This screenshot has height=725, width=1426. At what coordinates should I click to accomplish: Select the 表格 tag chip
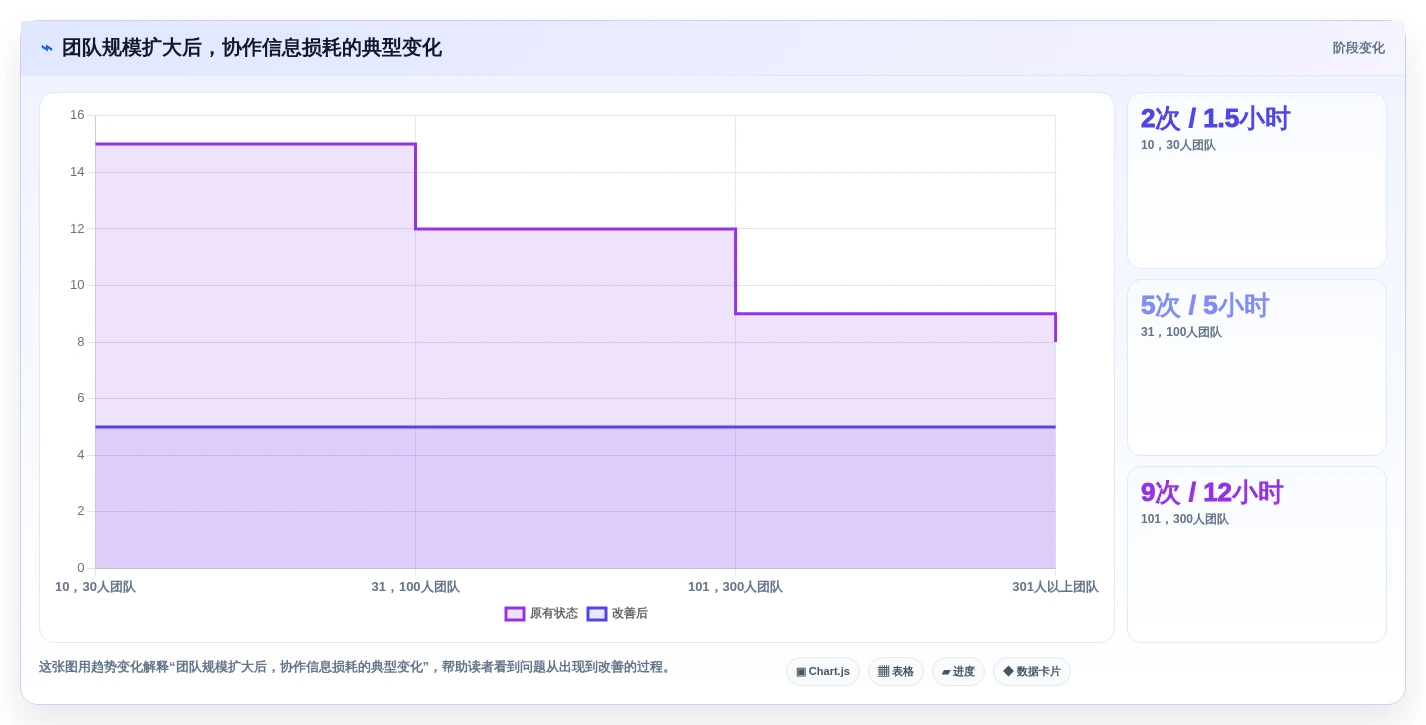[x=896, y=672]
